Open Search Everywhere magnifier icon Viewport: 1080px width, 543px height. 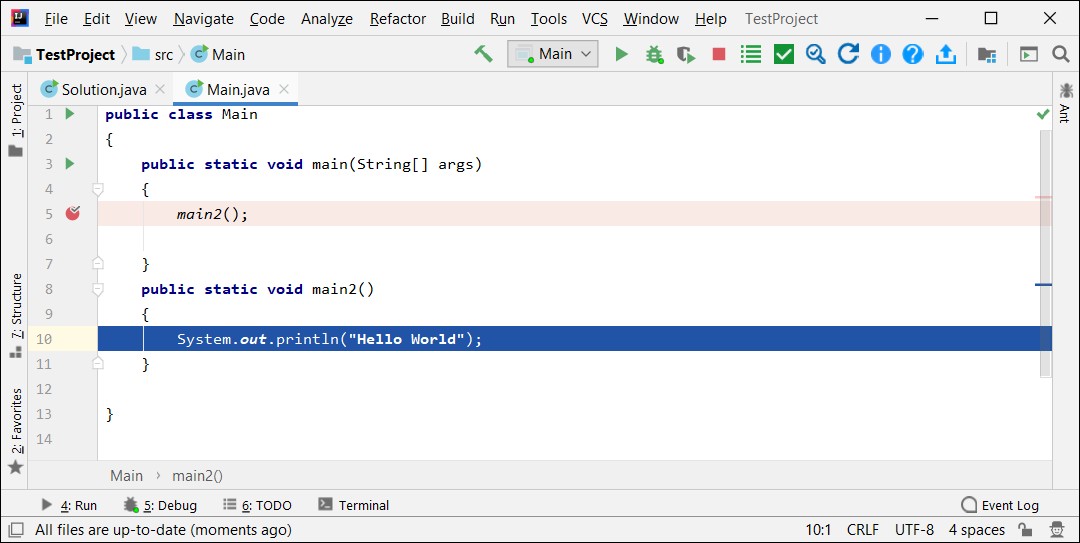pos(1061,54)
